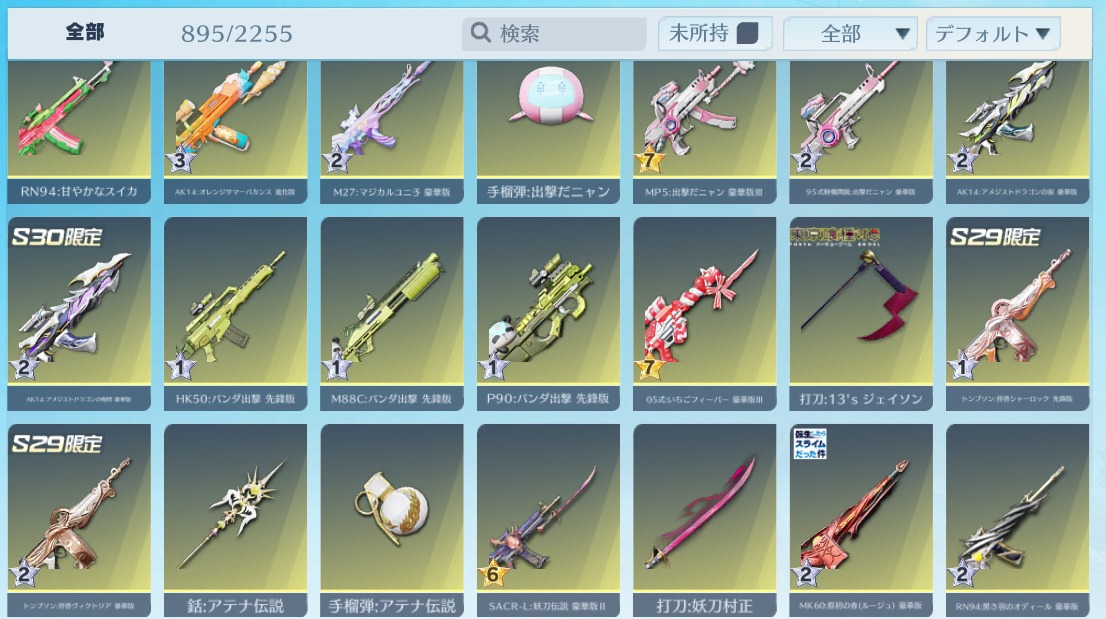Select the strawberry fever red gun

(x=705, y=314)
